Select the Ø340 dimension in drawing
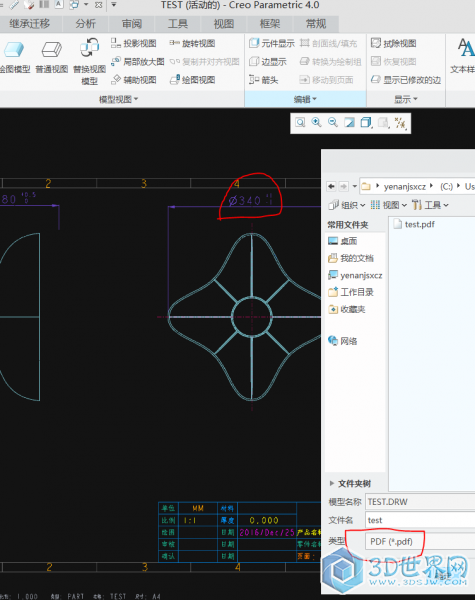 tap(250, 200)
